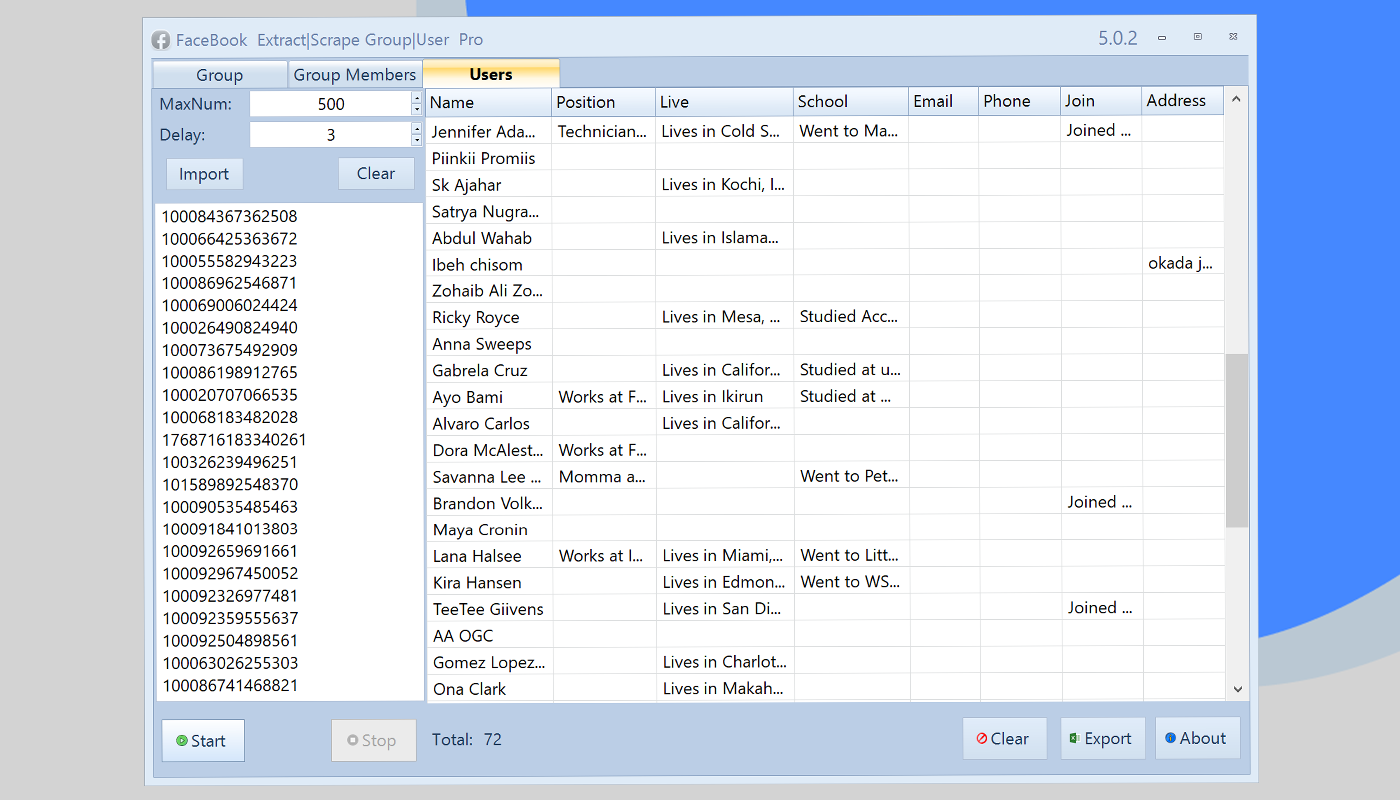Select ID 100063026255303 in the list

click(230, 663)
